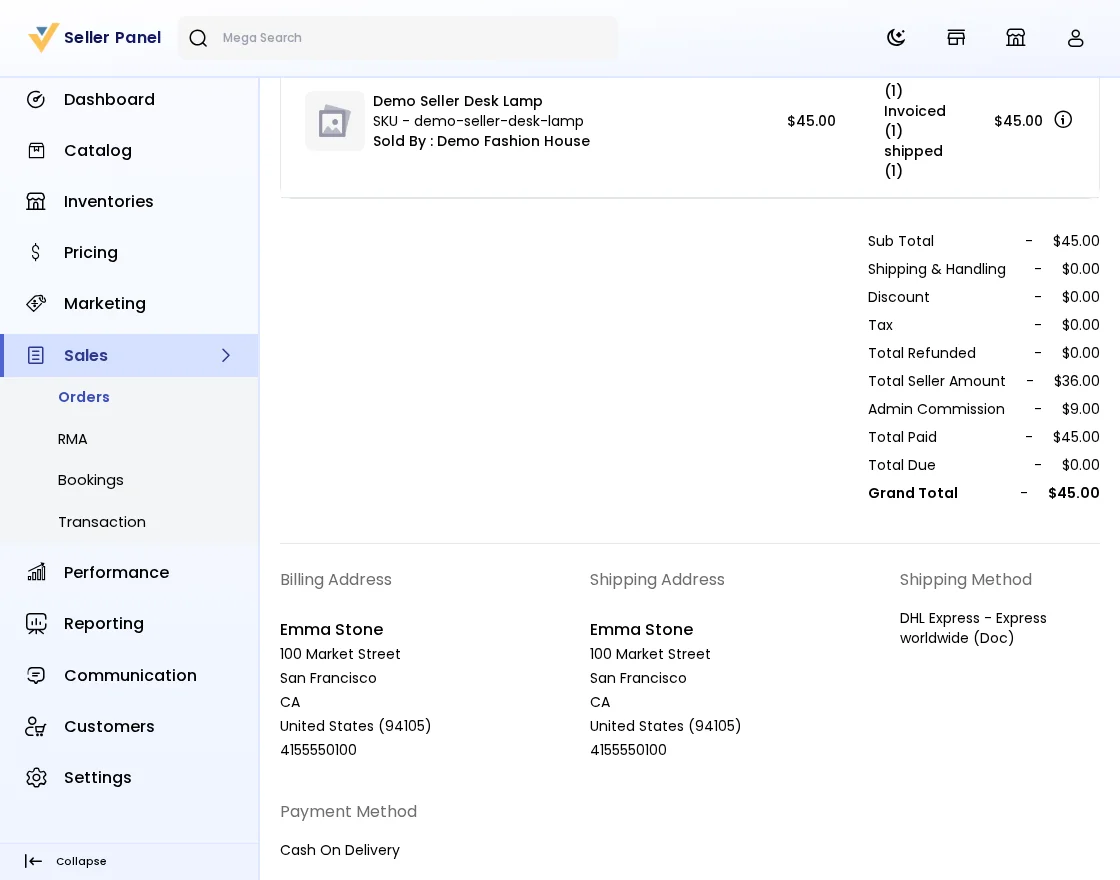Focus the Mega Search input field
Viewport: 1120px width, 880px height.
point(398,38)
